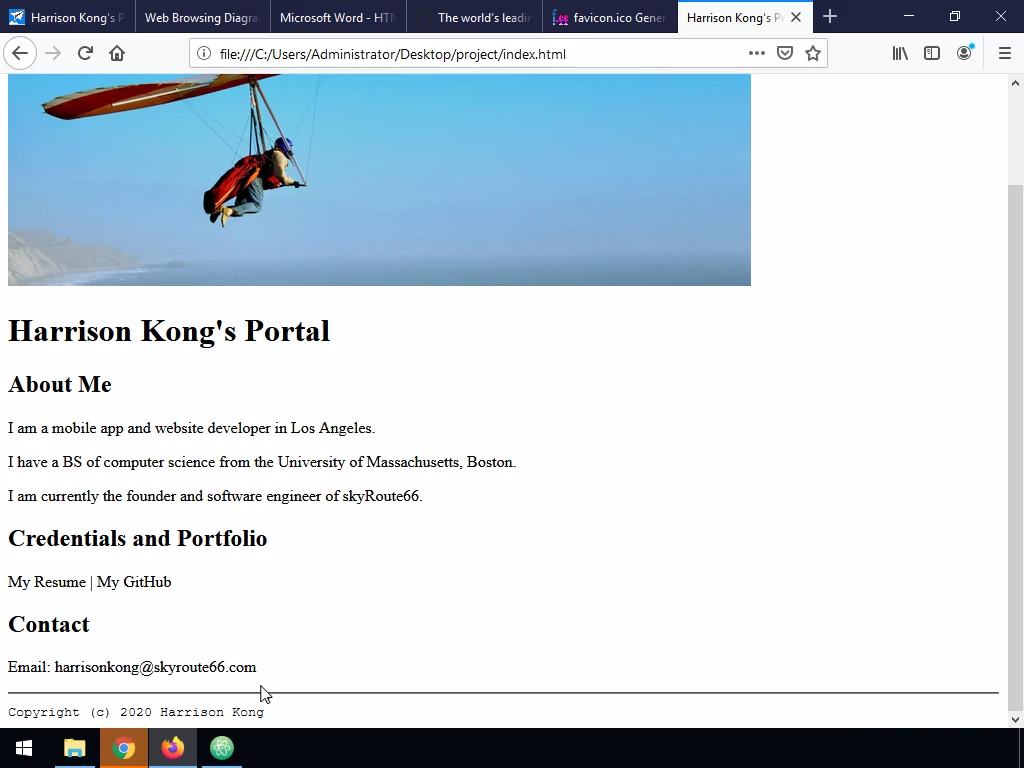Open the Library bookmarks and history panel
Image resolution: width=1024 pixels, height=768 pixels.
[900, 54]
